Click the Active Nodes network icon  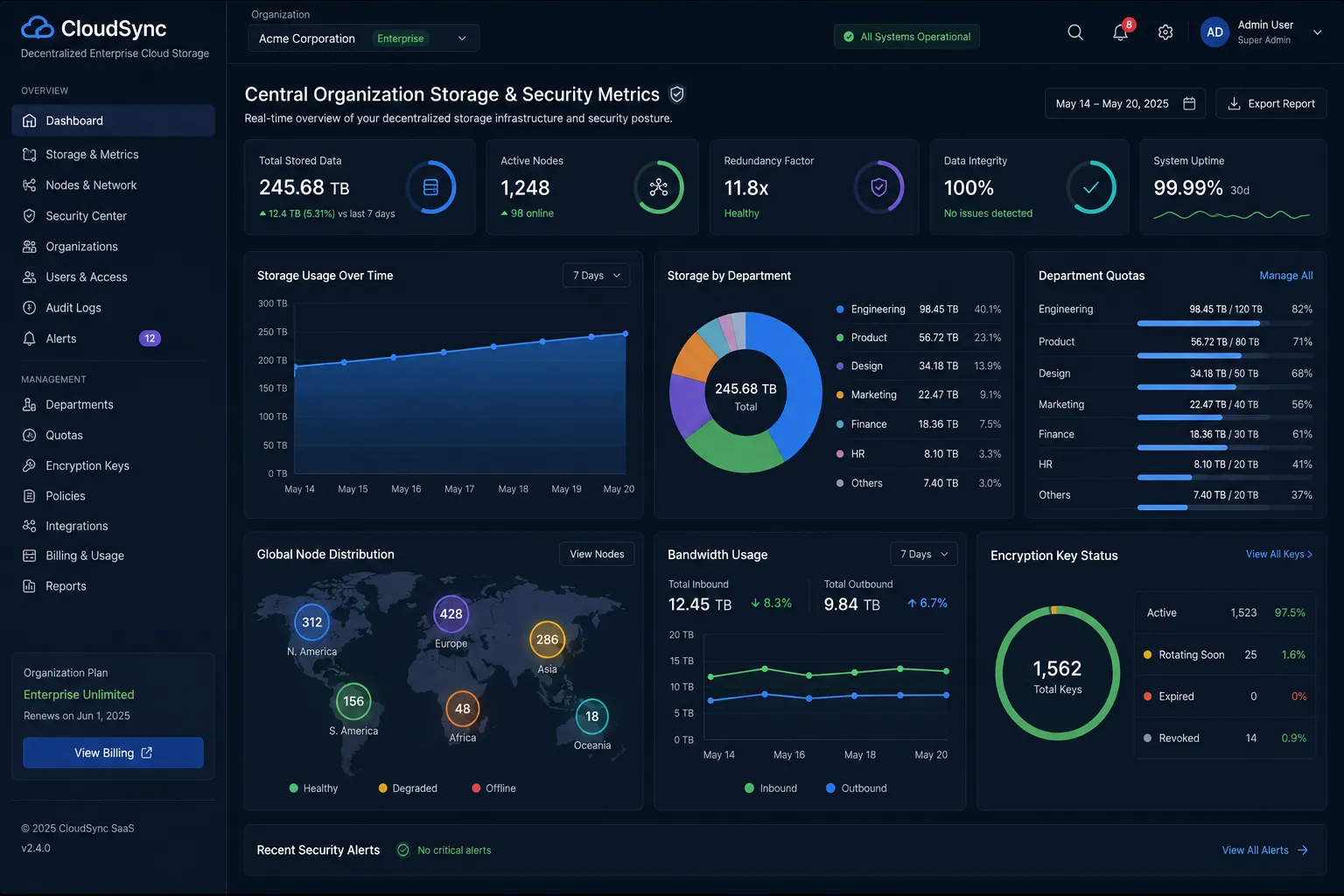point(659,187)
